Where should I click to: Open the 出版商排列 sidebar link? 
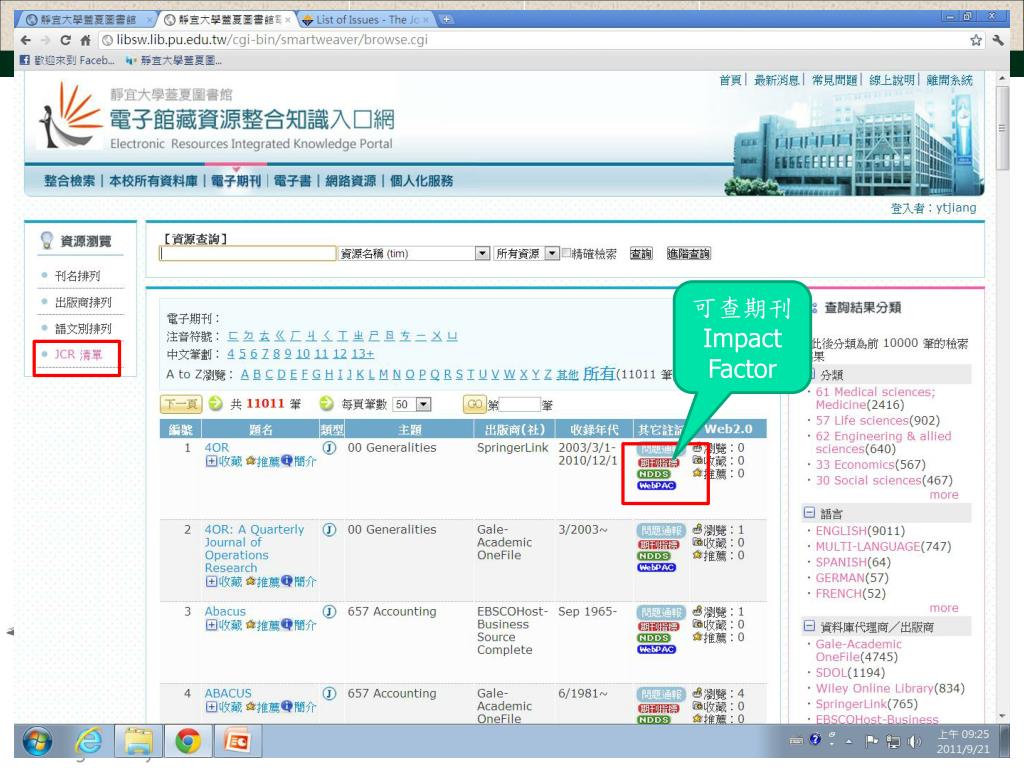coord(83,302)
